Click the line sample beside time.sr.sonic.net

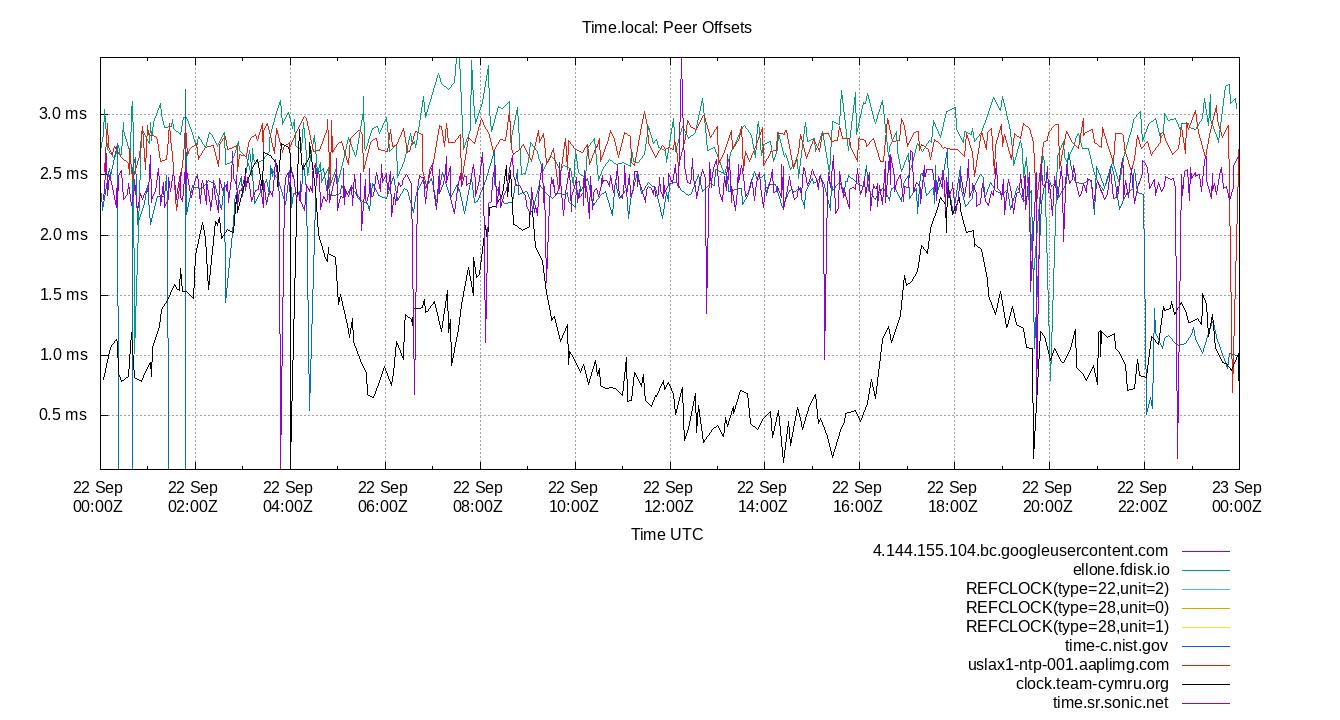[x=1205, y=703]
